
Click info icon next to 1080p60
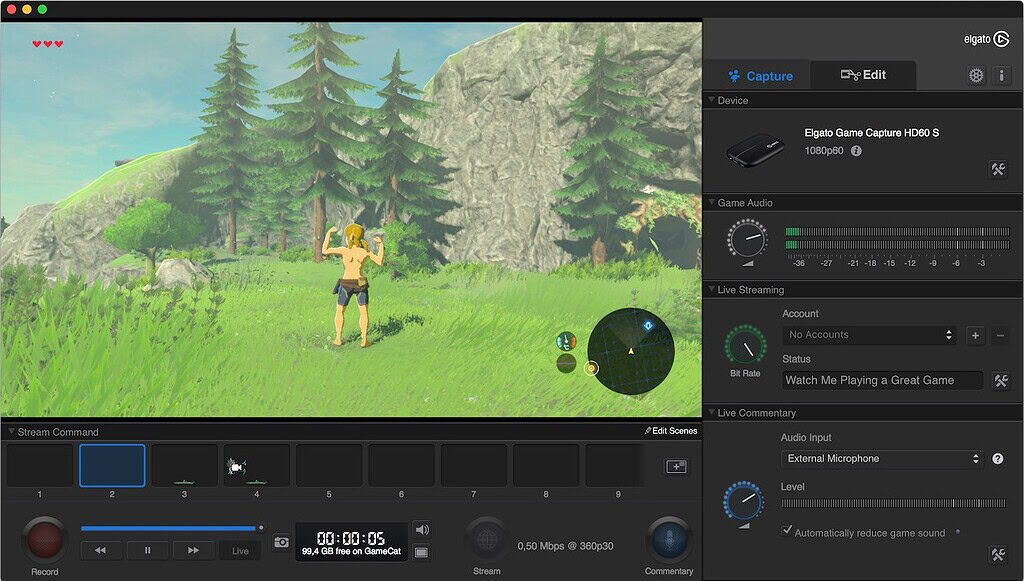click(856, 151)
